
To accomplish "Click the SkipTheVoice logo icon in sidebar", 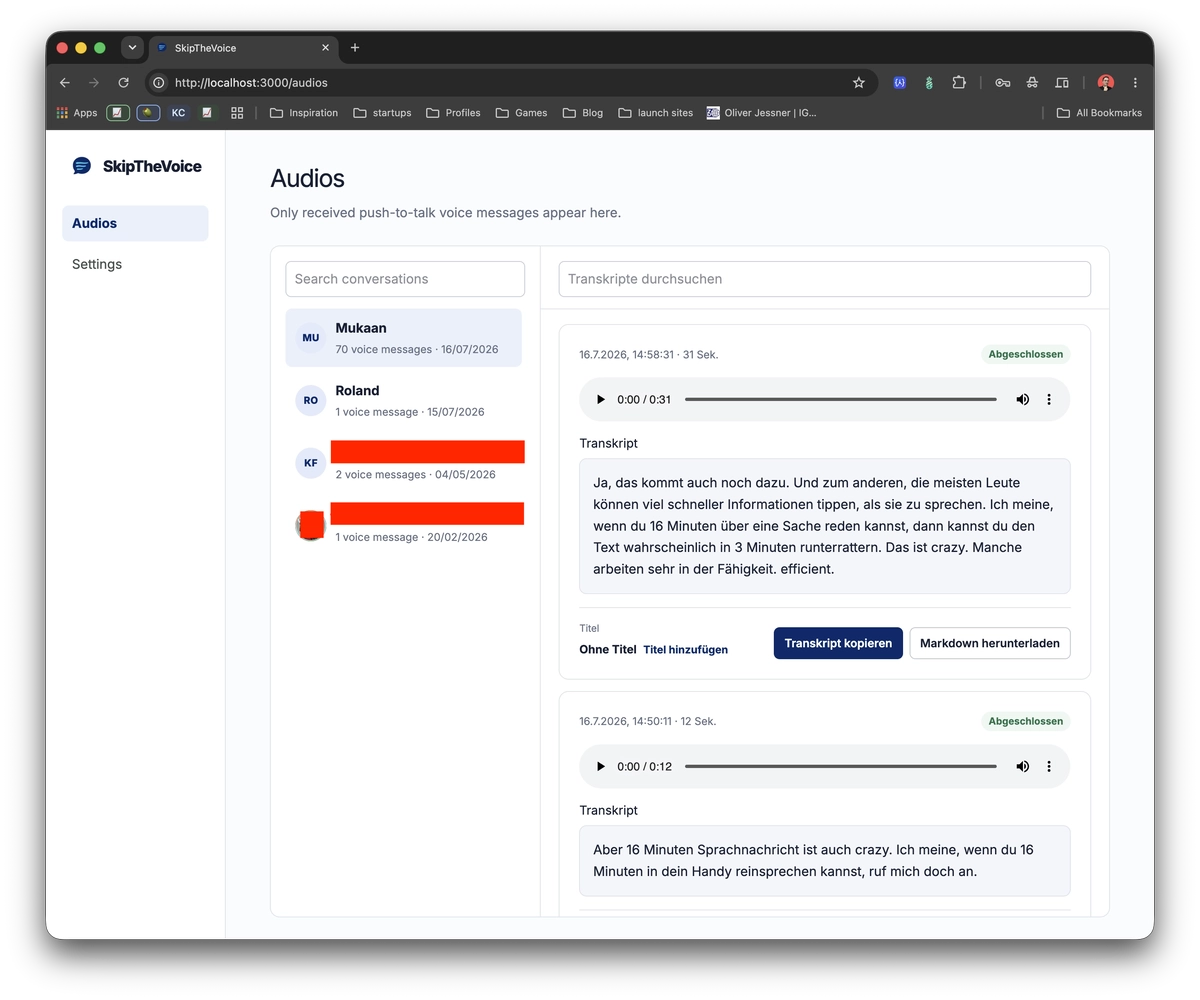I will (x=82, y=166).
